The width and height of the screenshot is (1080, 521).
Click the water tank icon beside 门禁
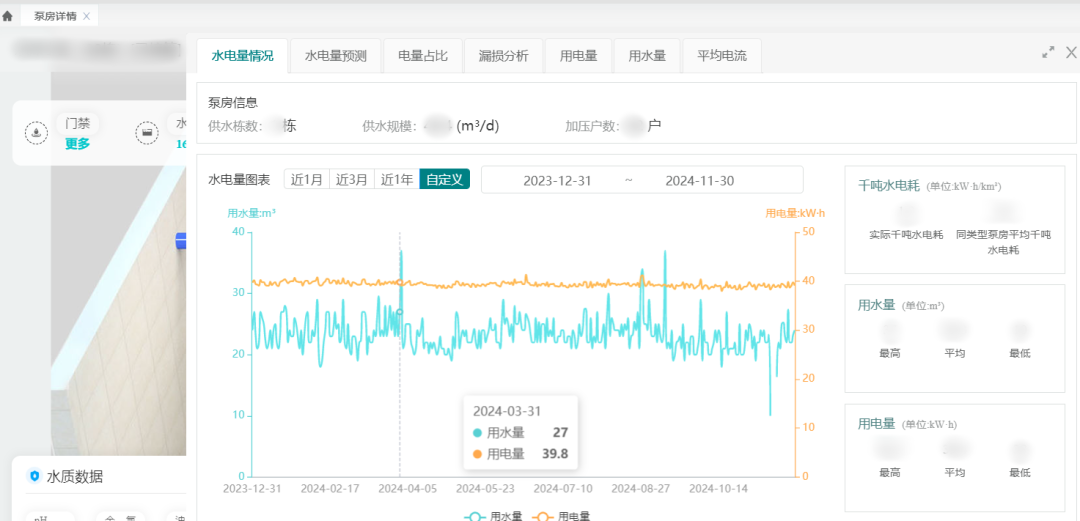147,133
